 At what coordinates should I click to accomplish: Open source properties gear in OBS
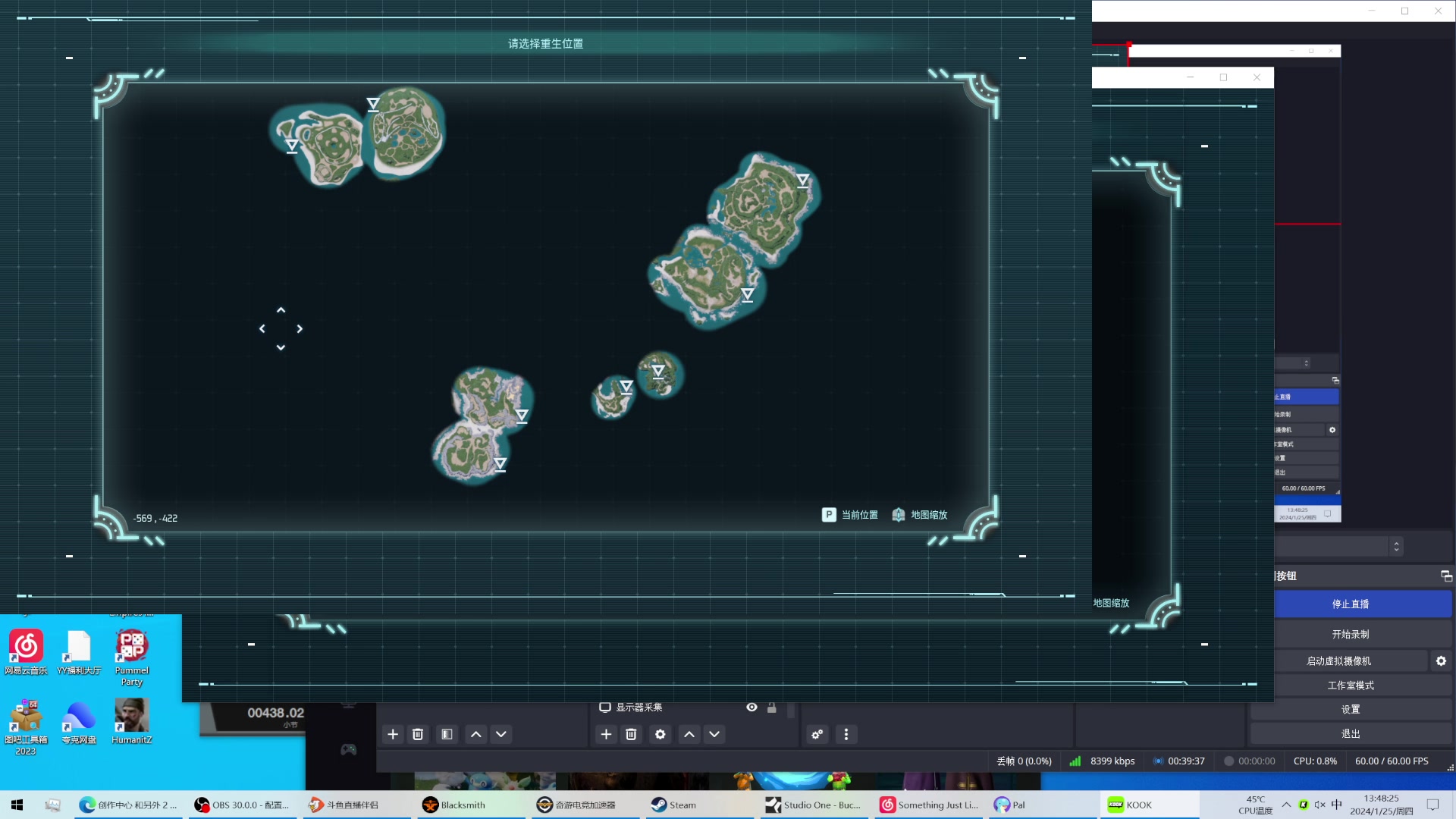coord(661,734)
